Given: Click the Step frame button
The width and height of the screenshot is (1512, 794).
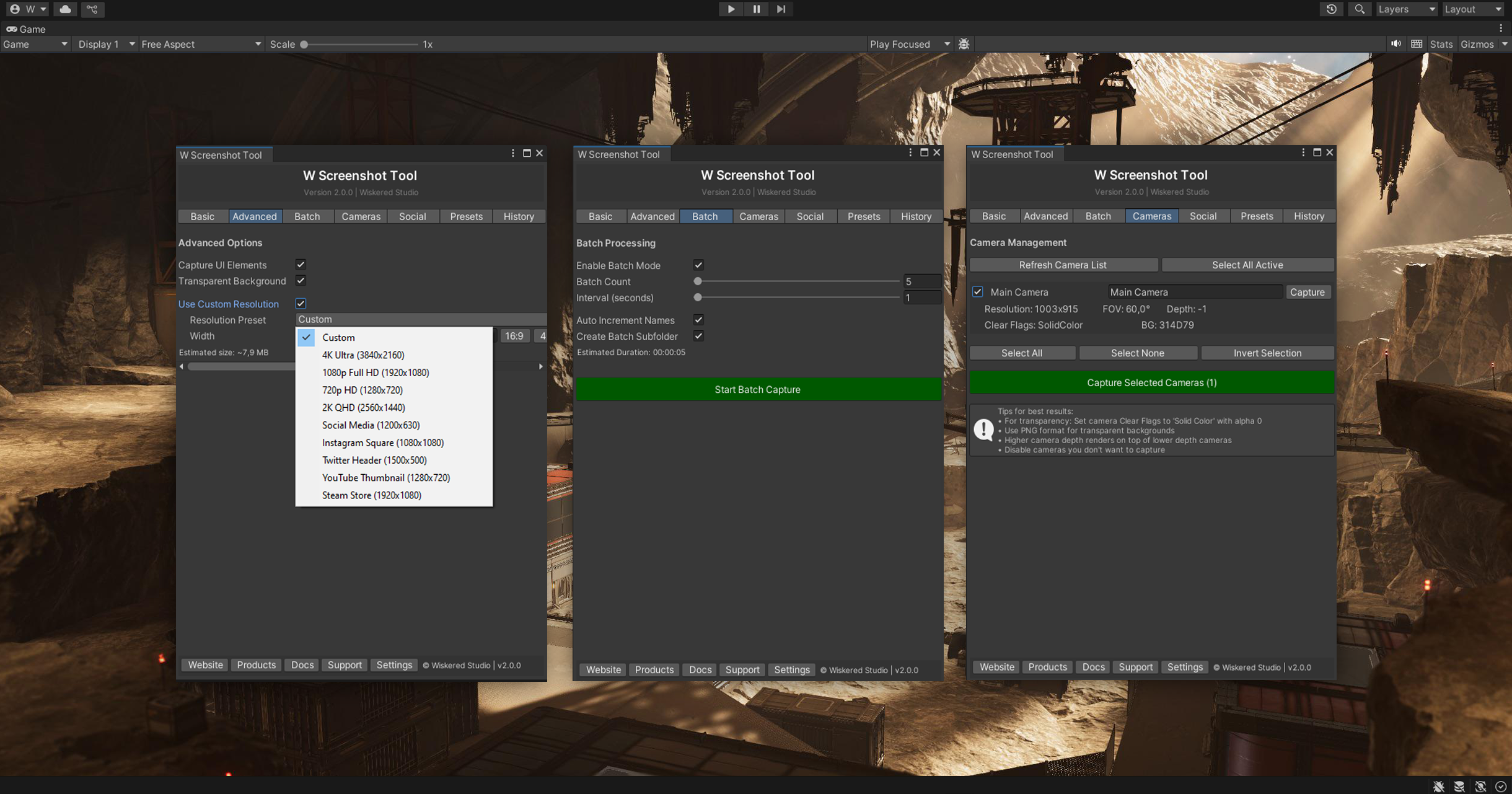Looking at the screenshot, I should click(x=781, y=9).
